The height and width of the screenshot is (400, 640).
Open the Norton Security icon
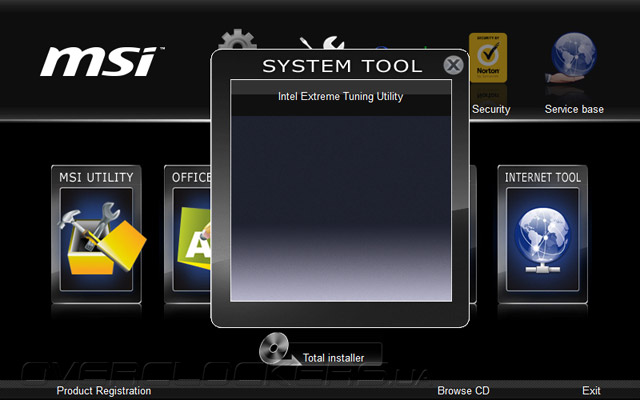click(x=488, y=58)
